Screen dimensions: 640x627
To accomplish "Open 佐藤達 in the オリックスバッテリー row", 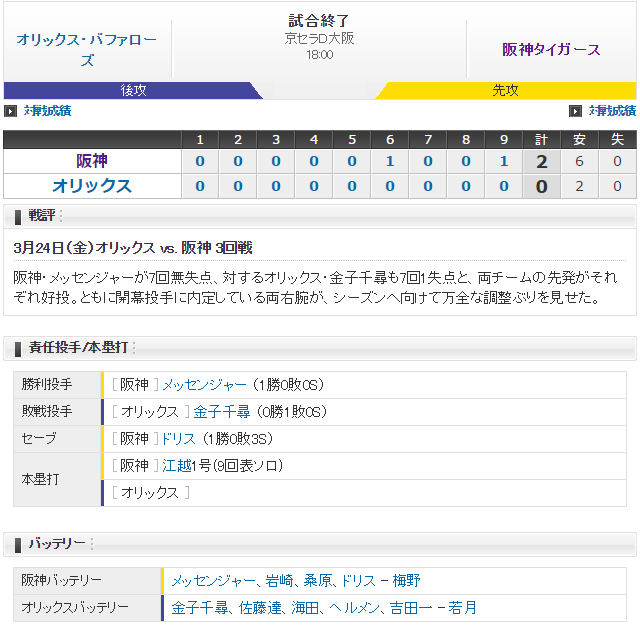I will click(x=260, y=608).
